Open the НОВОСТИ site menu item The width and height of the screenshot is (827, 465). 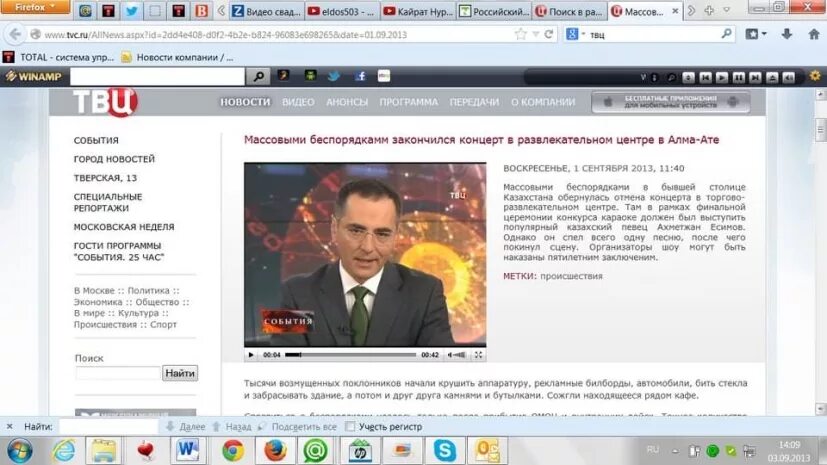[x=245, y=102]
